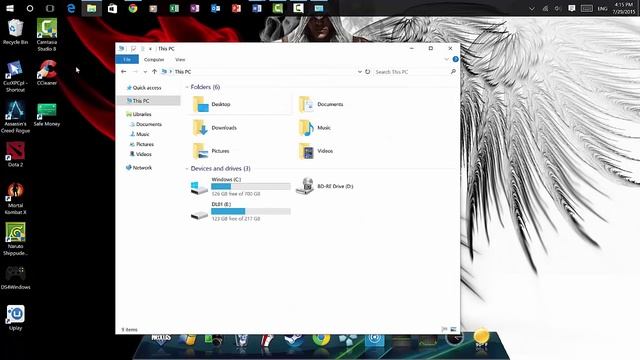
Task: Open the clock and date flyout
Action: pyautogui.click(x=624, y=8)
